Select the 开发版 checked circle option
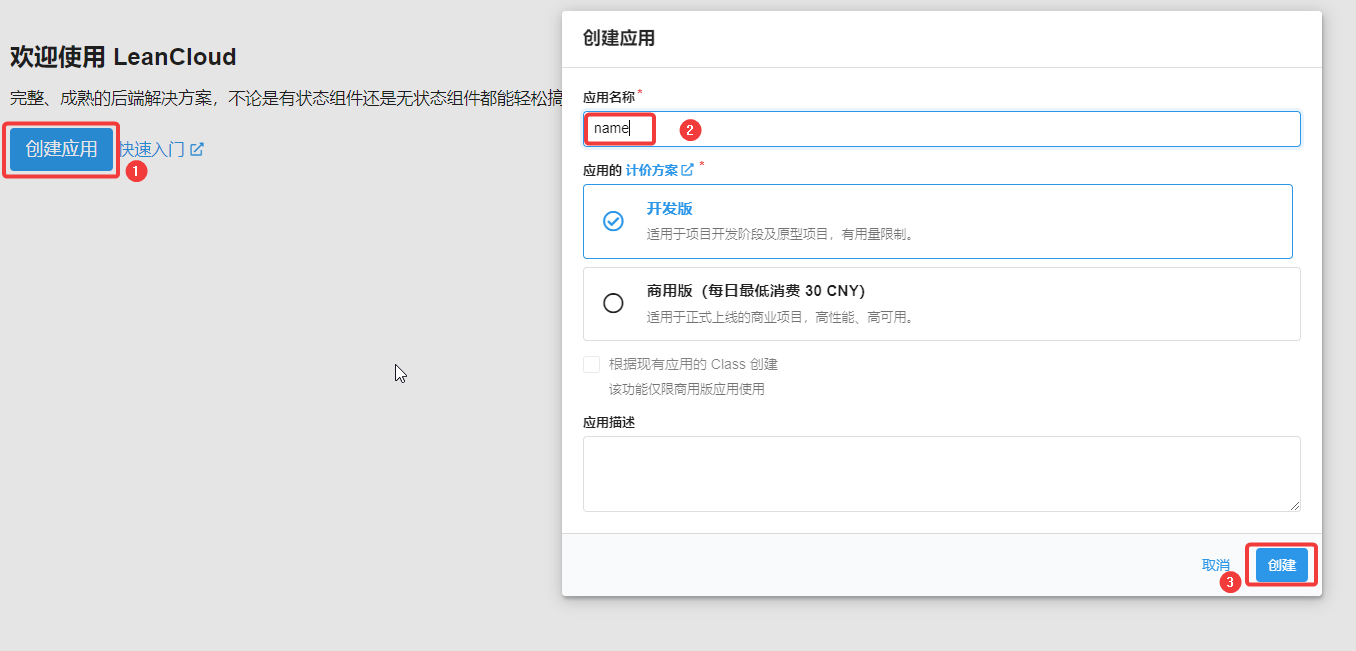This screenshot has width=1356, height=651. click(x=613, y=221)
